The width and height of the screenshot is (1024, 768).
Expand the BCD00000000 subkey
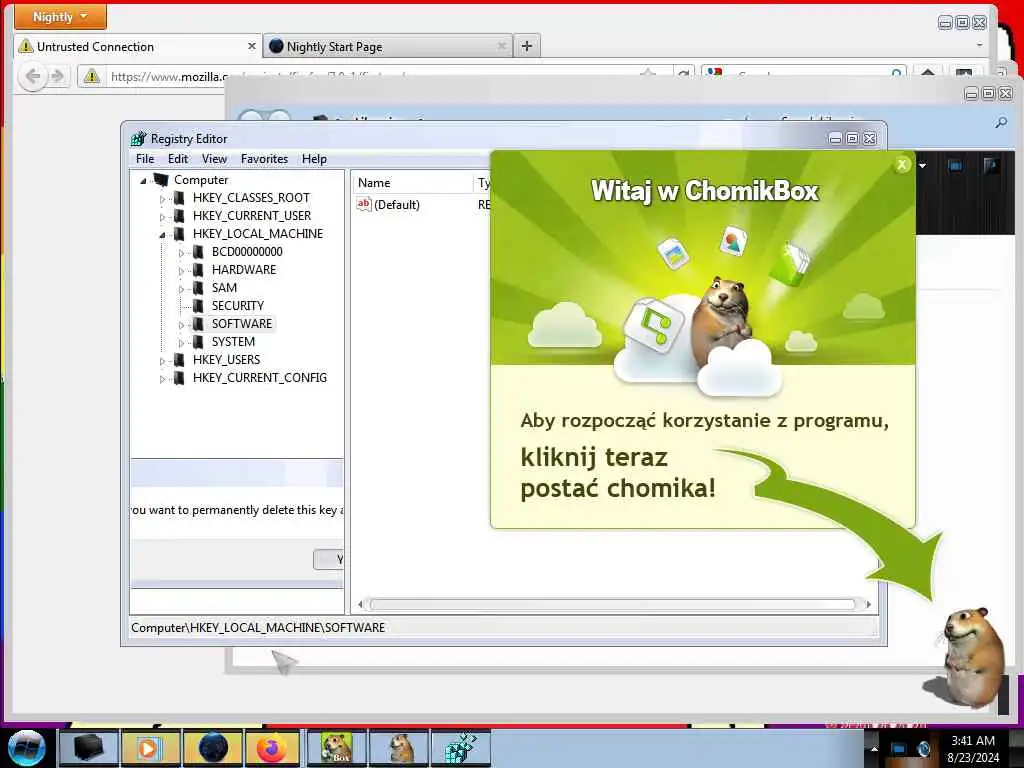(182, 253)
